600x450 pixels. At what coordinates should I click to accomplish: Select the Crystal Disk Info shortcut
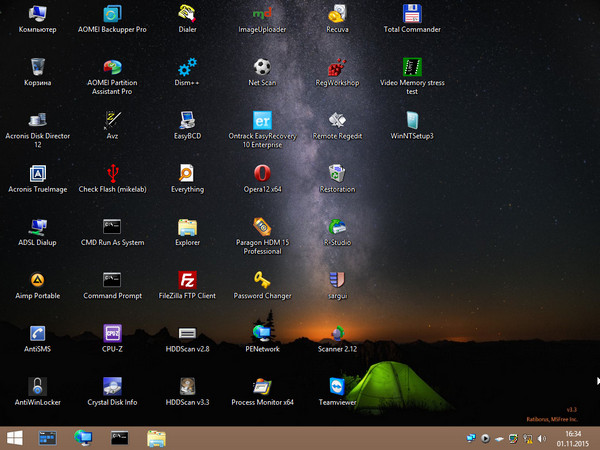click(112, 386)
